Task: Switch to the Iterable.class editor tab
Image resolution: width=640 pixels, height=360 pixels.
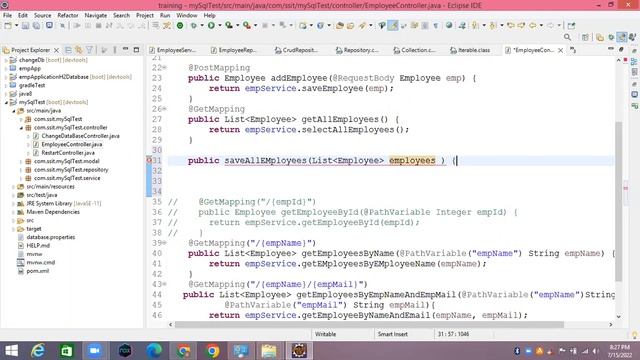Action: [470, 50]
